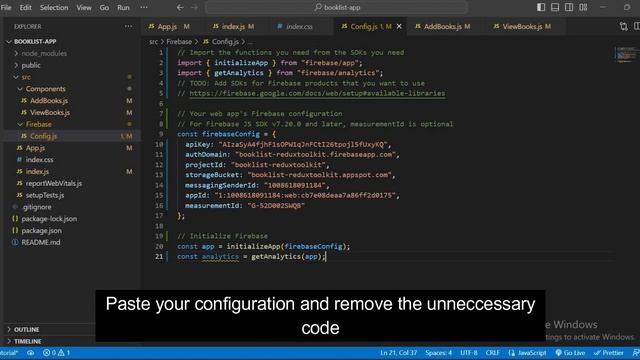Open the Selection menu
640x360 pixels.
point(54,7)
